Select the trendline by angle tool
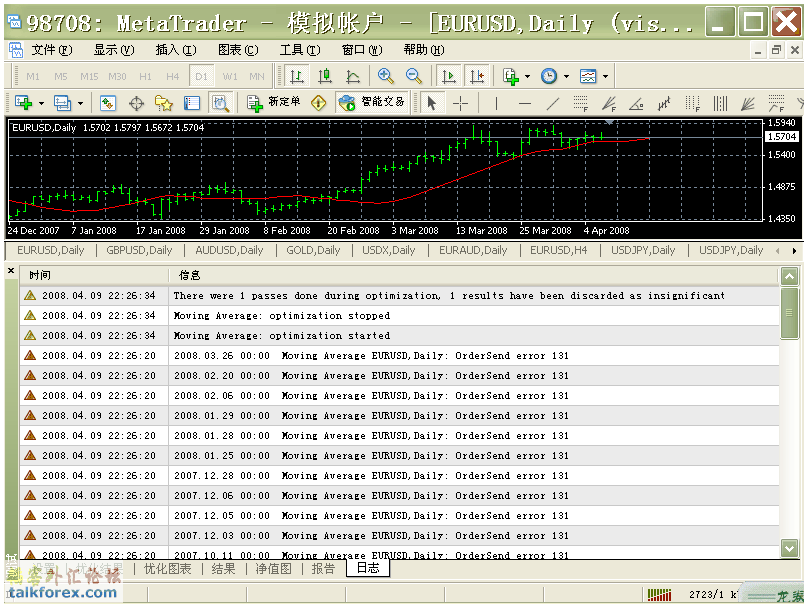 click(x=636, y=103)
